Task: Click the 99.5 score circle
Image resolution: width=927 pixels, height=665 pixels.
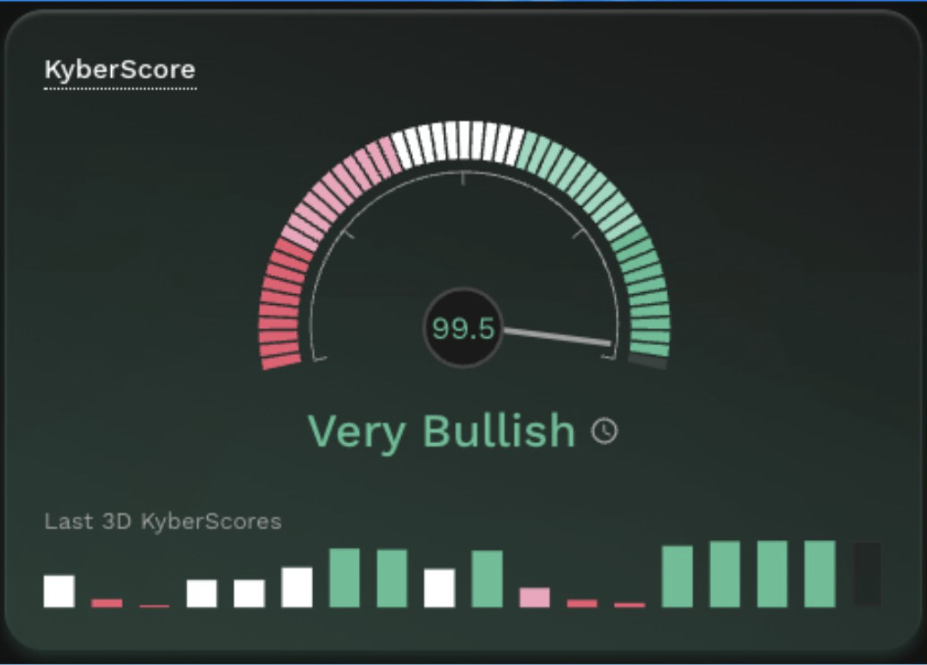Action: [463, 328]
